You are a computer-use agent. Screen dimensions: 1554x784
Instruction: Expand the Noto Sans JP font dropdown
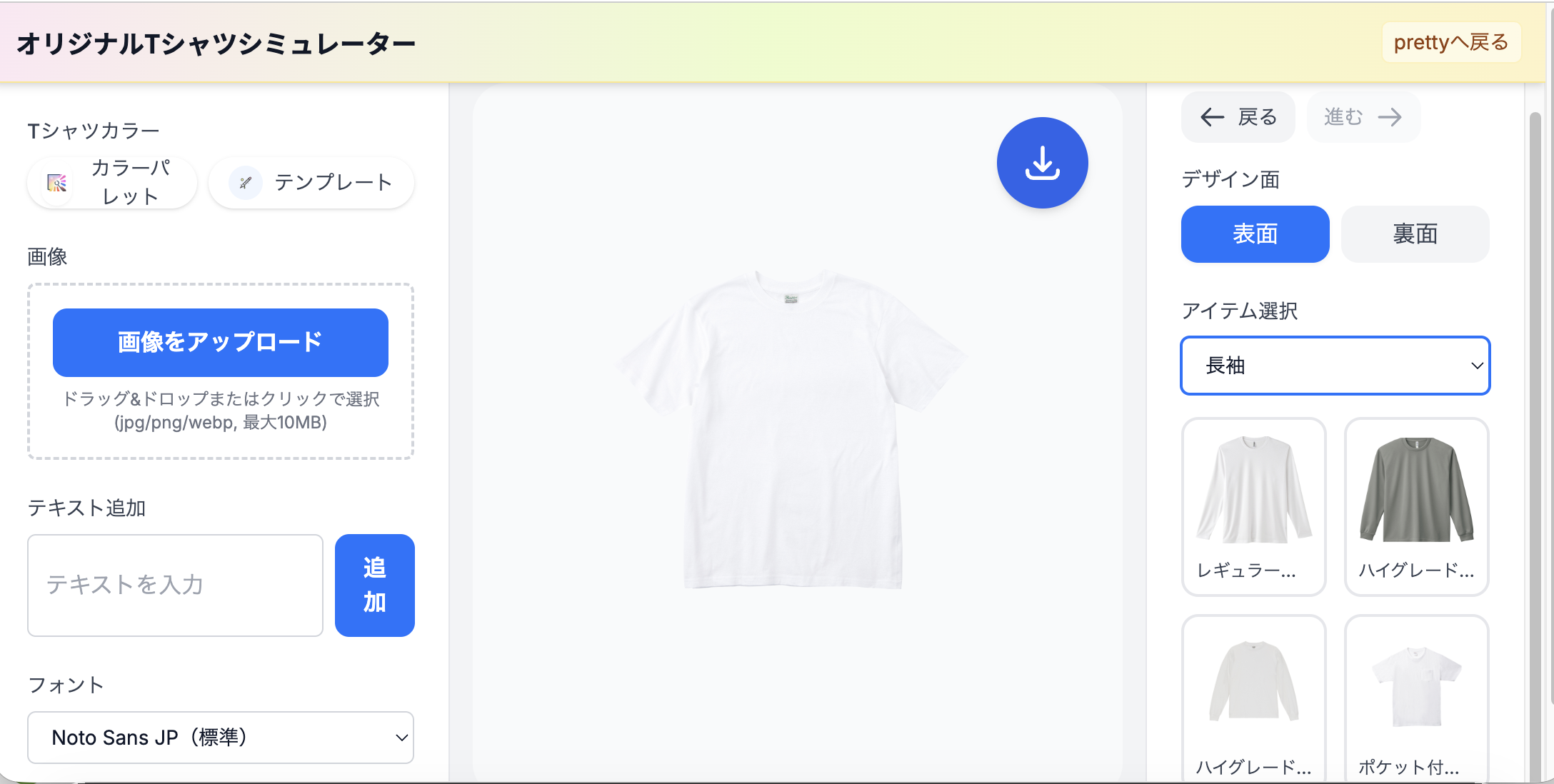point(220,738)
